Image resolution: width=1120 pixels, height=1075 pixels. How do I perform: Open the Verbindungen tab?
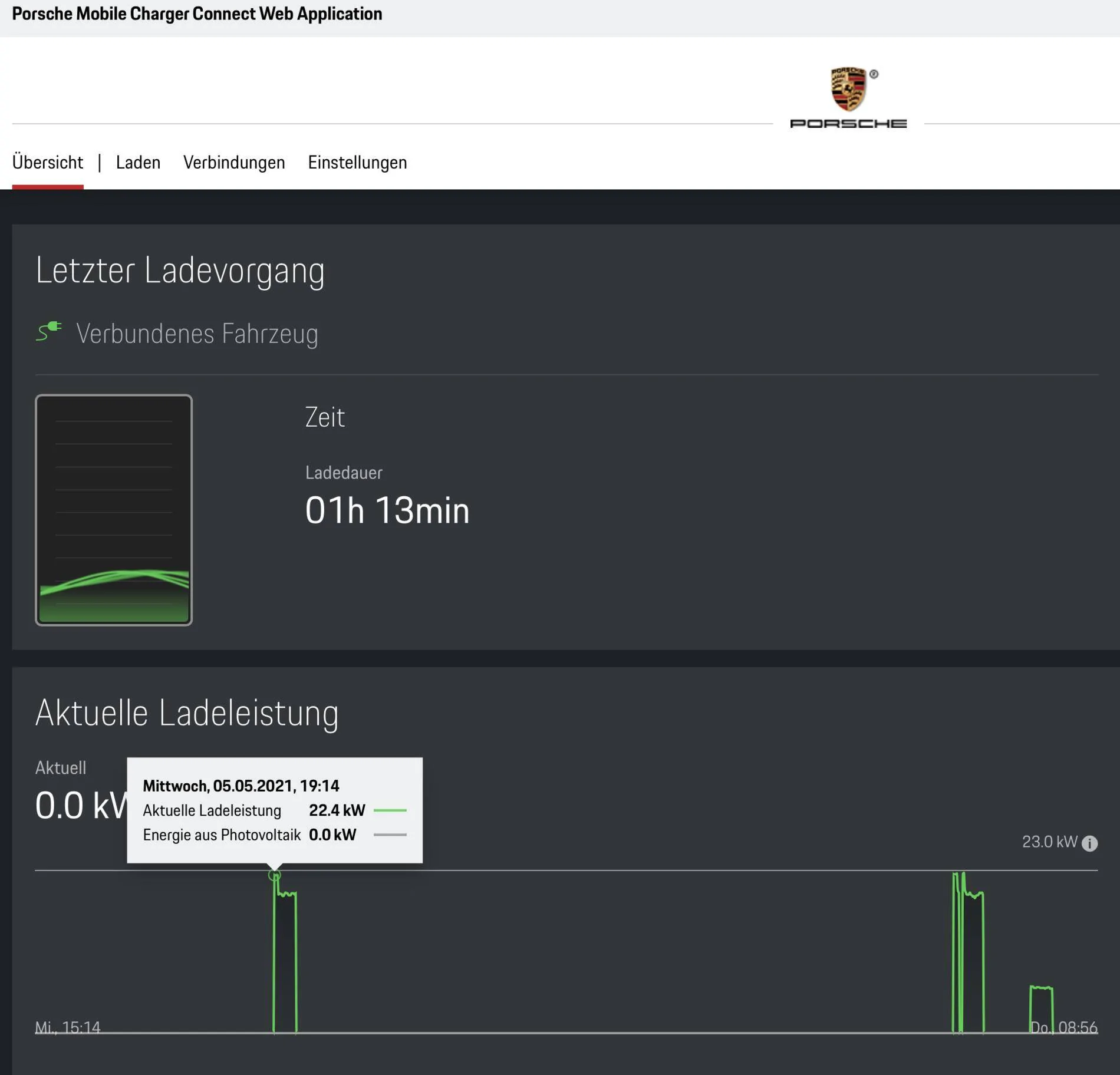234,162
